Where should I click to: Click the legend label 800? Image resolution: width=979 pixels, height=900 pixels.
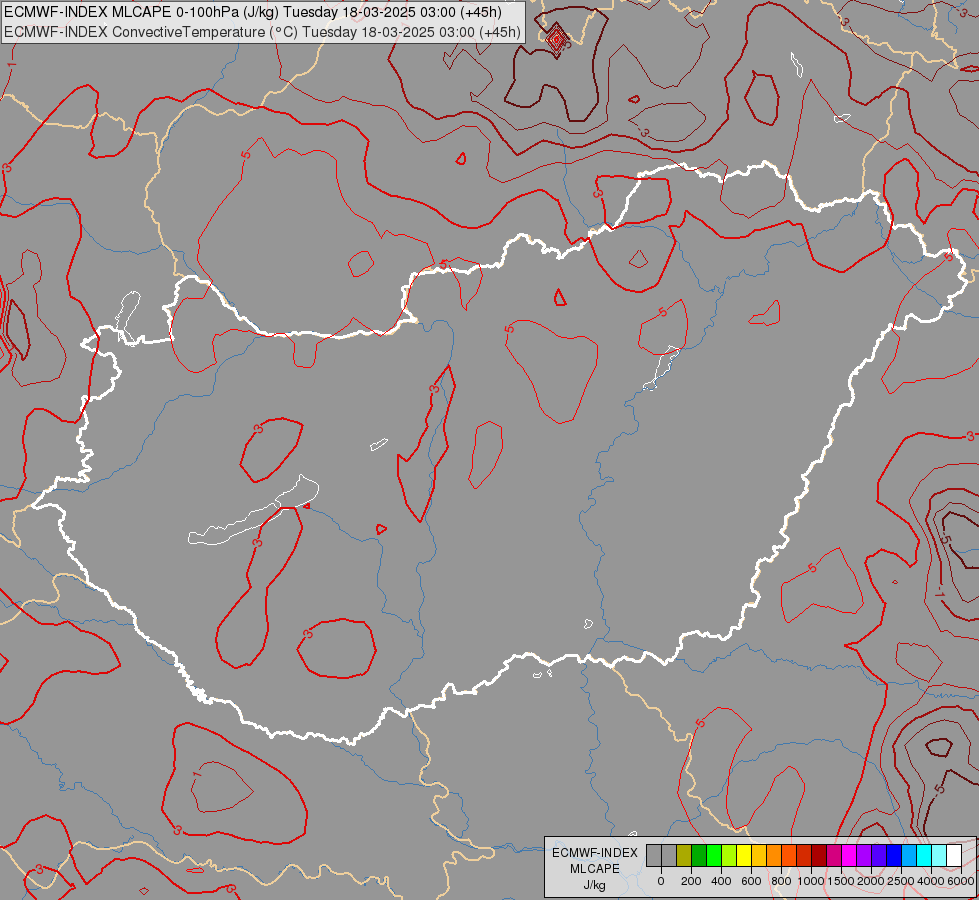[781, 881]
